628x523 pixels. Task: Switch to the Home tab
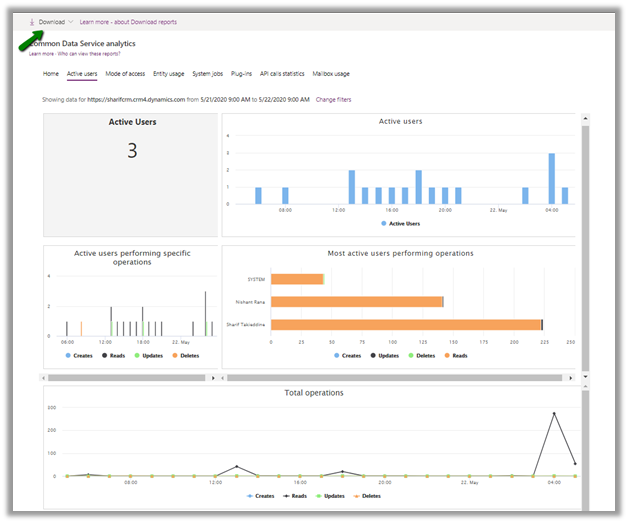tap(51, 74)
